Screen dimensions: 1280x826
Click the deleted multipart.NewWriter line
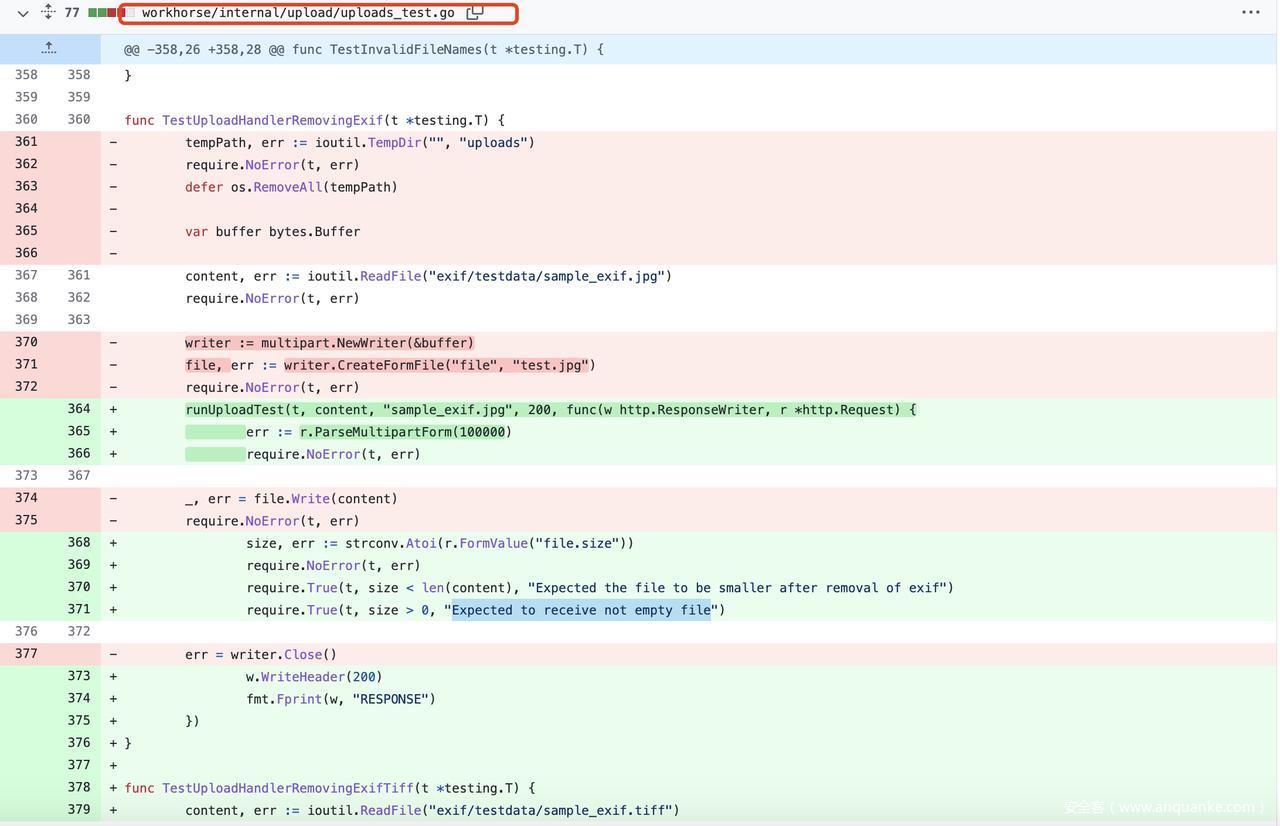(329, 343)
